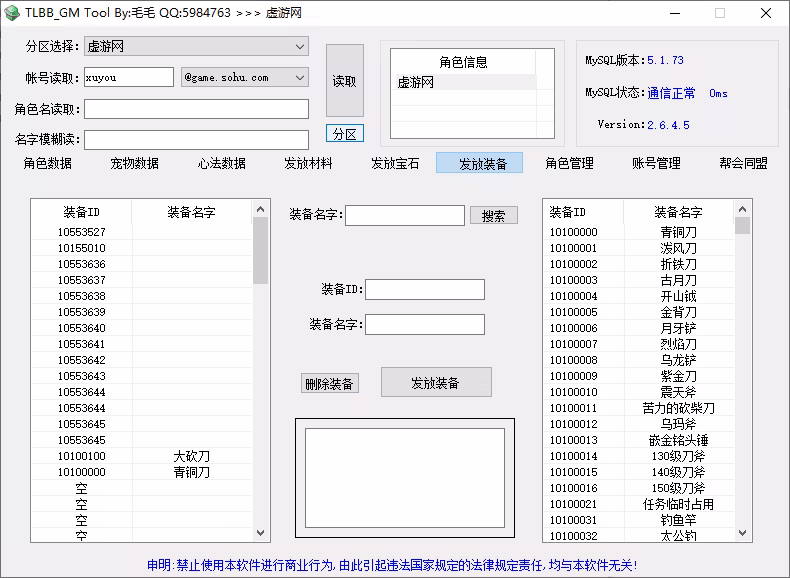Click the 发放装备 action button
The width and height of the screenshot is (790, 578).
436,382
